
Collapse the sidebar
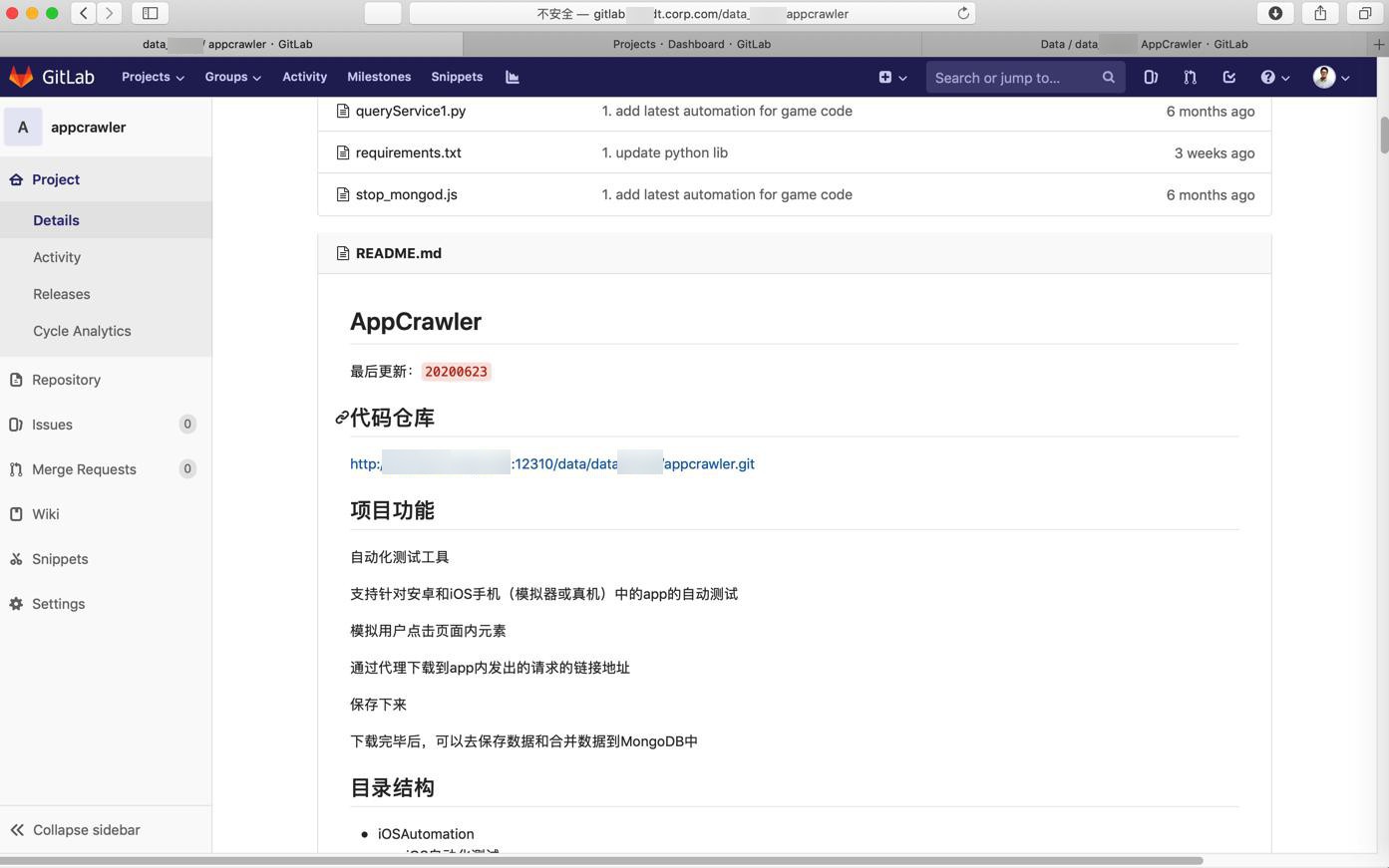(76, 830)
